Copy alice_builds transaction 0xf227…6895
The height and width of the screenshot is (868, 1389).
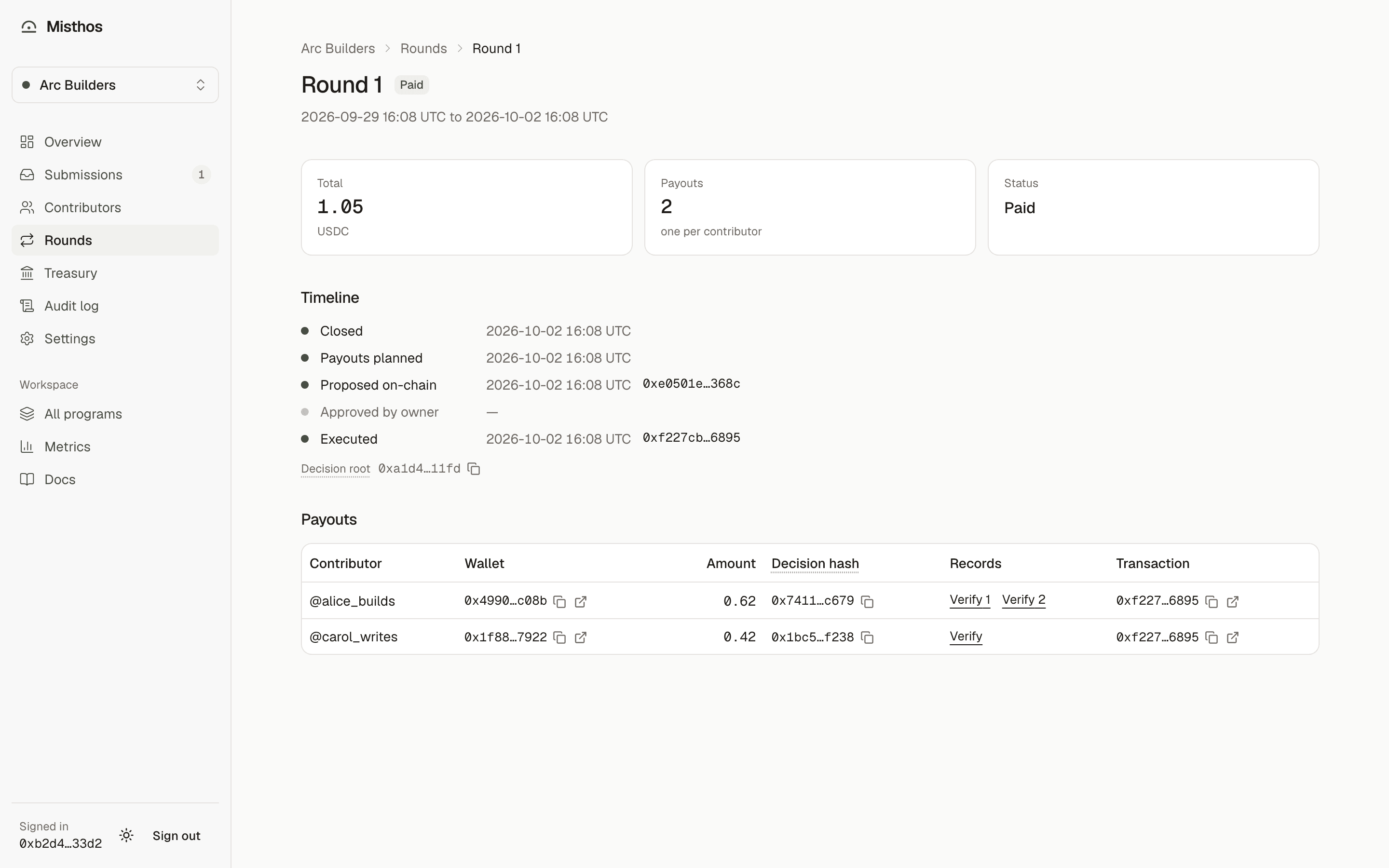pyautogui.click(x=1212, y=602)
